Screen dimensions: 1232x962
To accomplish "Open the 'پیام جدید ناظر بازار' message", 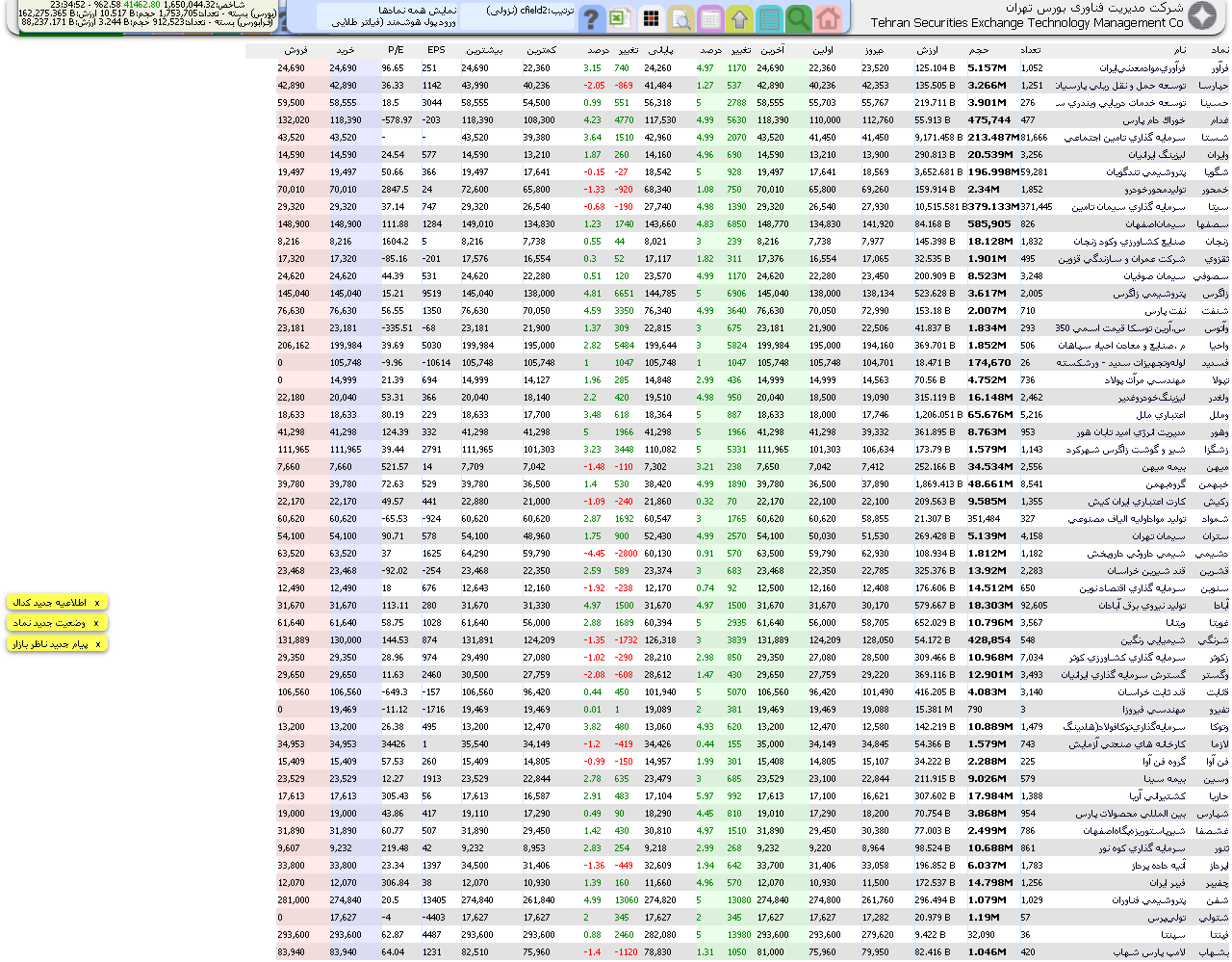I will 50,643.
